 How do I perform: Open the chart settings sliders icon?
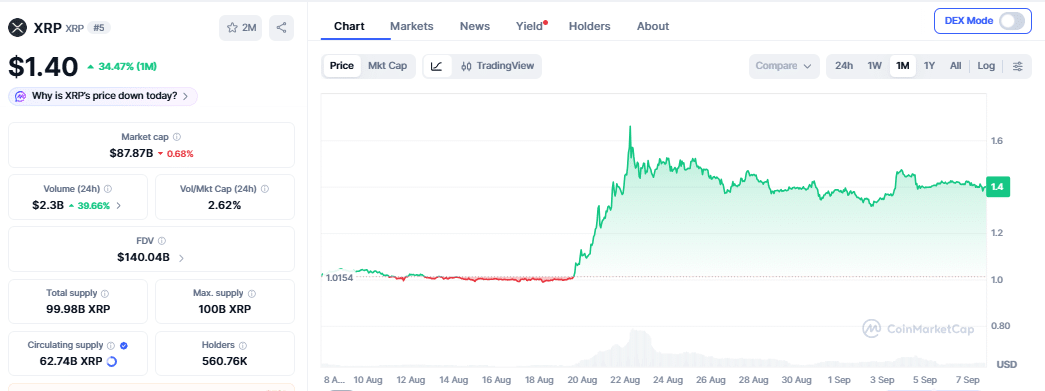point(1018,66)
